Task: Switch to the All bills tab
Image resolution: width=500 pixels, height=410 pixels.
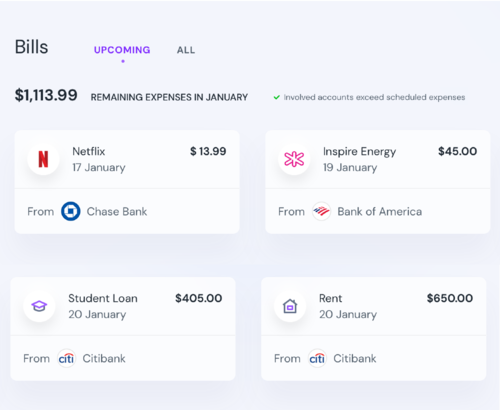Action: 186,50
